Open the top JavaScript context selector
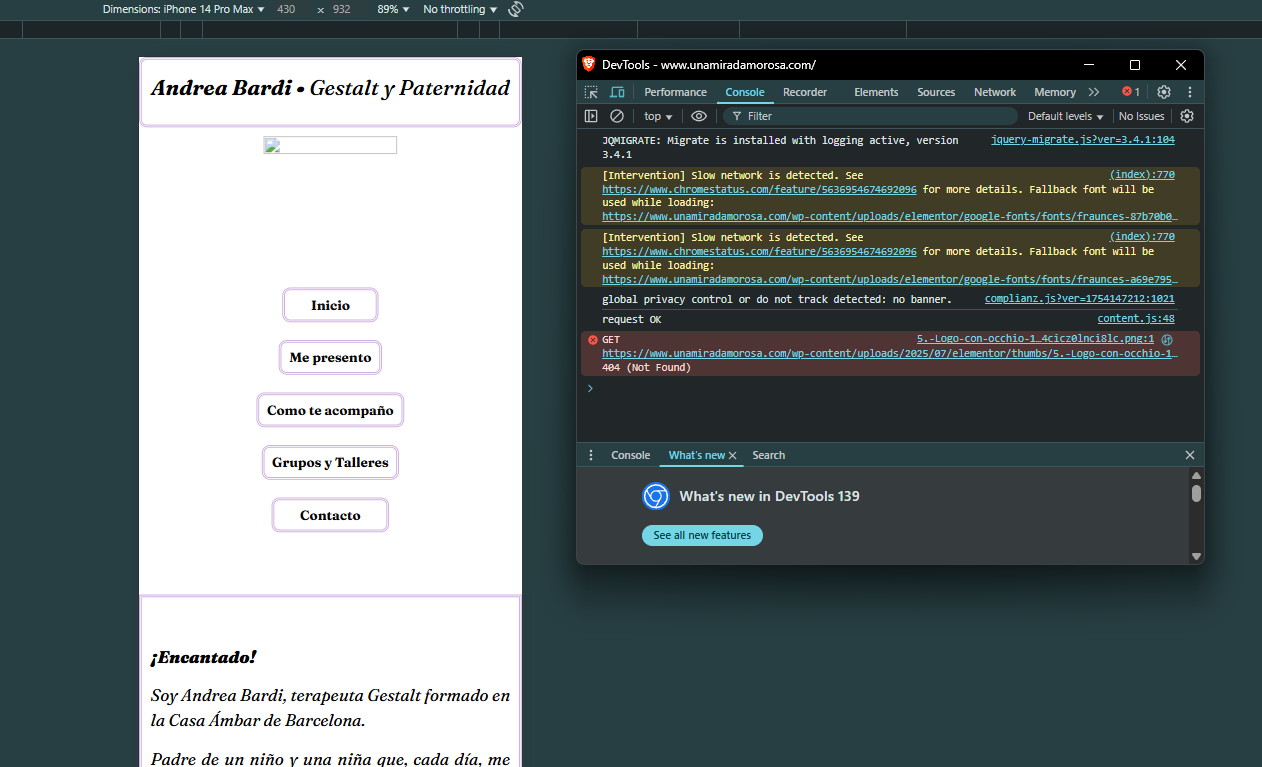The height and width of the screenshot is (767, 1262). pyautogui.click(x=658, y=116)
